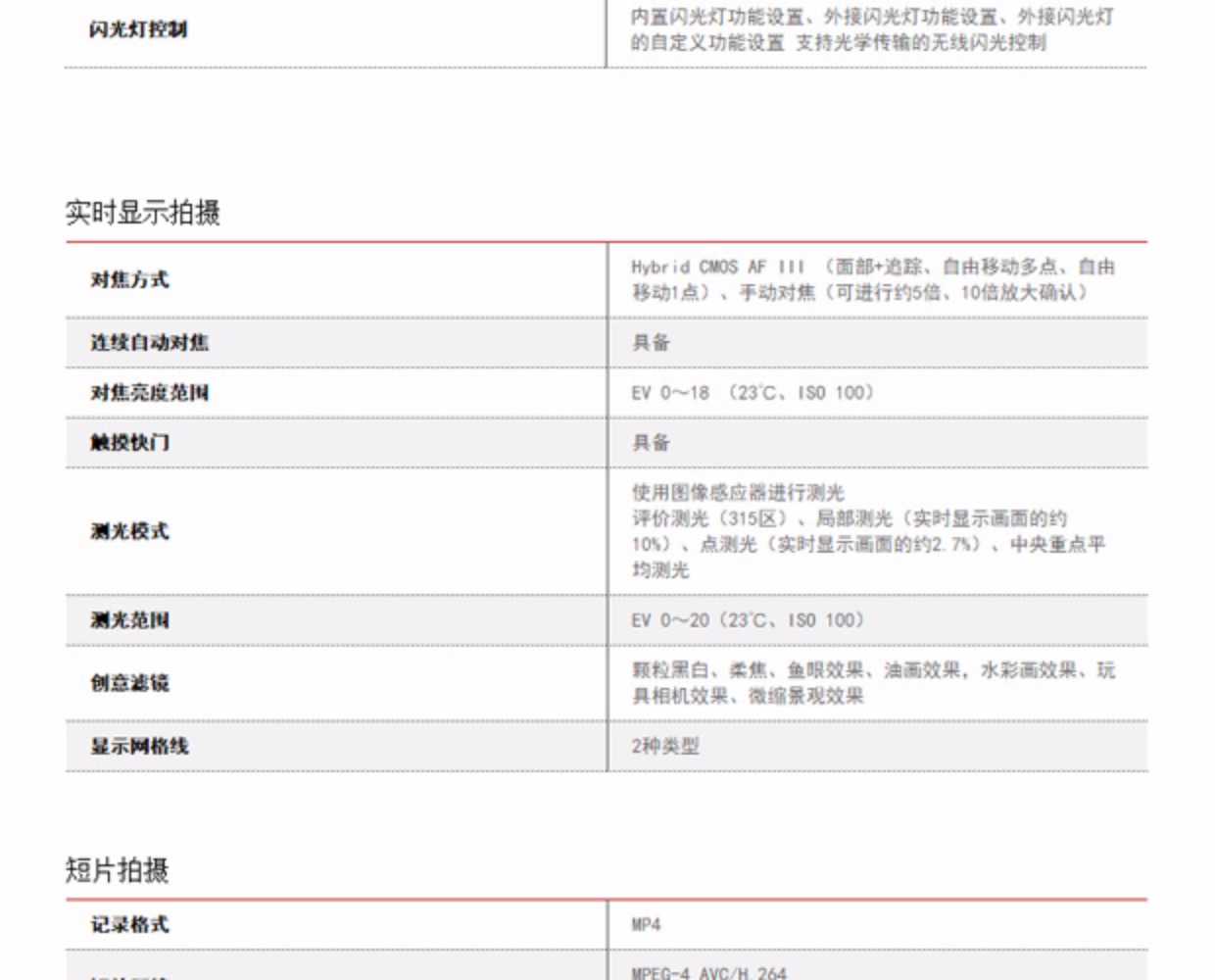Select the 测光模式 row label
Viewport: 1215px width, 980px height.
tap(129, 531)
